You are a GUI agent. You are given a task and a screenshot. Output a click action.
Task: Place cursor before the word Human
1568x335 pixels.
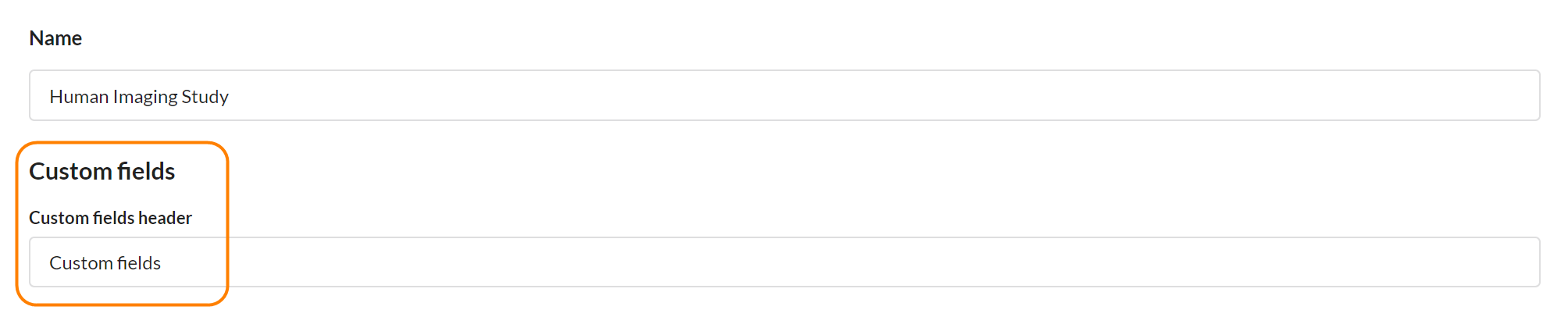pos(49,97)
